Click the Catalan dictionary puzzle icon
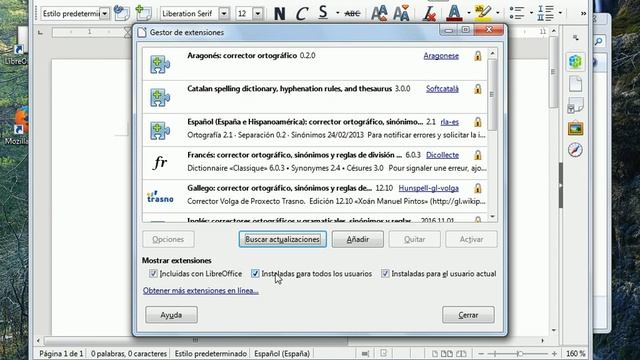The height and width of the screenshot is (360, 640). (160, 97)
